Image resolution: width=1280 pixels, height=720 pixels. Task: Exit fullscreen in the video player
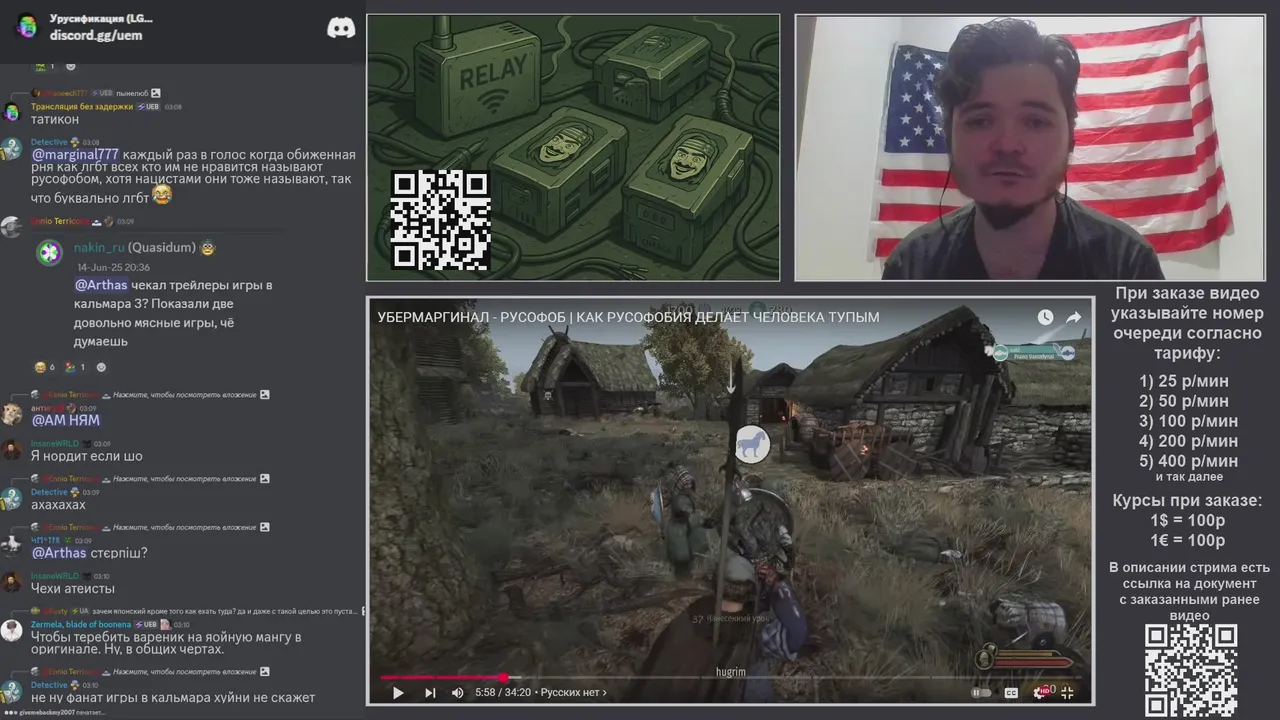(1068, 692)
